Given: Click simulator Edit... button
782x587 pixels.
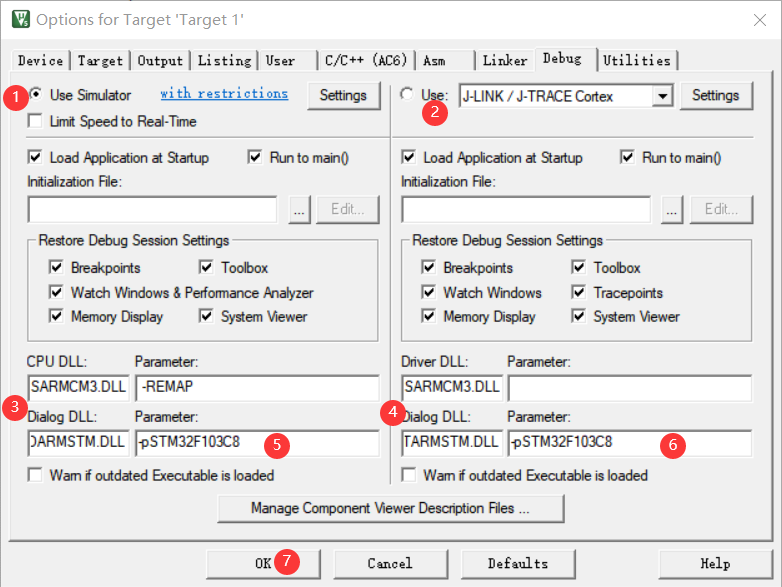Looking at the screenshot, I should tap(348, 209).
